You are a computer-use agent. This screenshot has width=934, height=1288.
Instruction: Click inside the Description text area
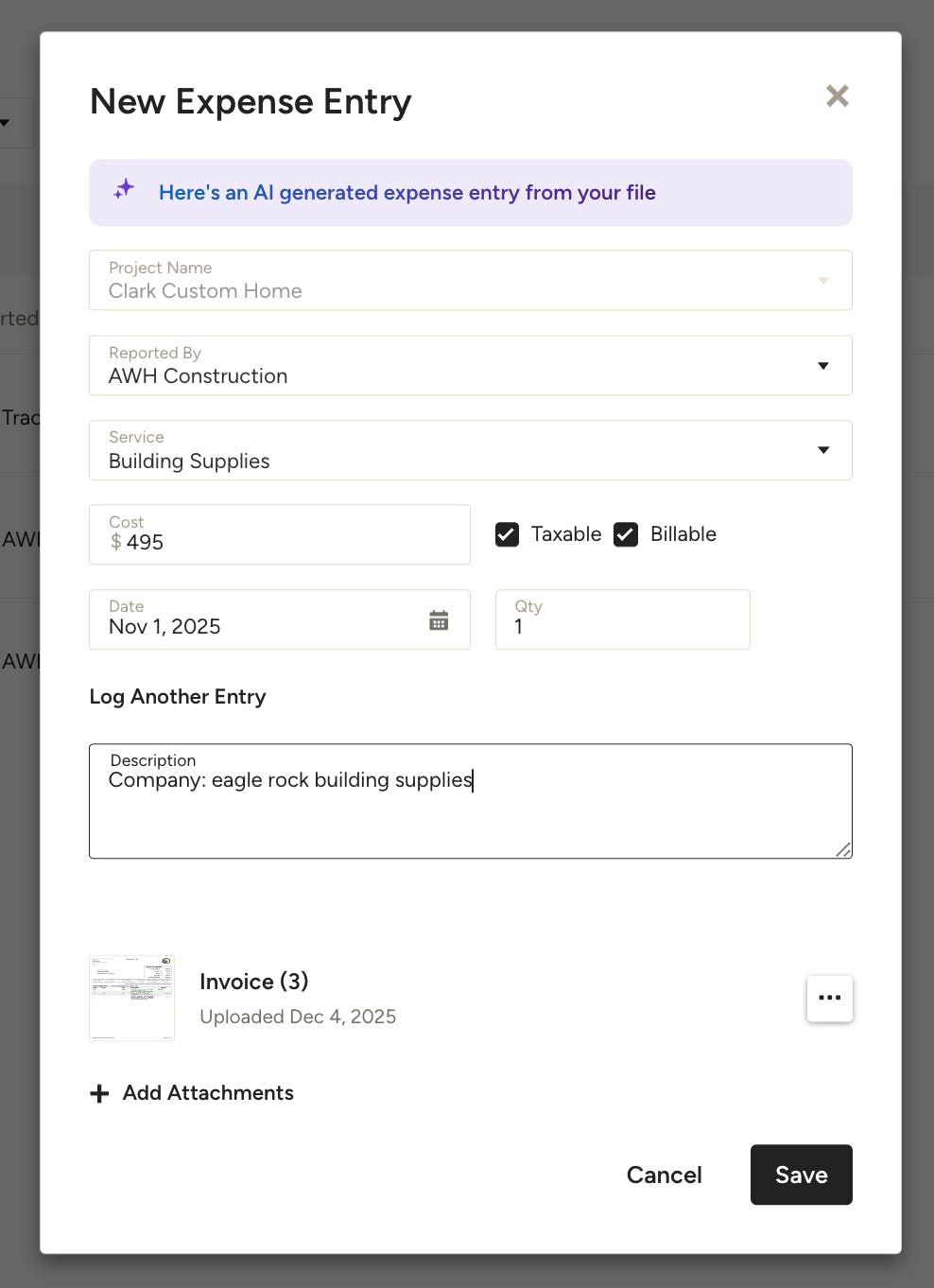point(470,813)
